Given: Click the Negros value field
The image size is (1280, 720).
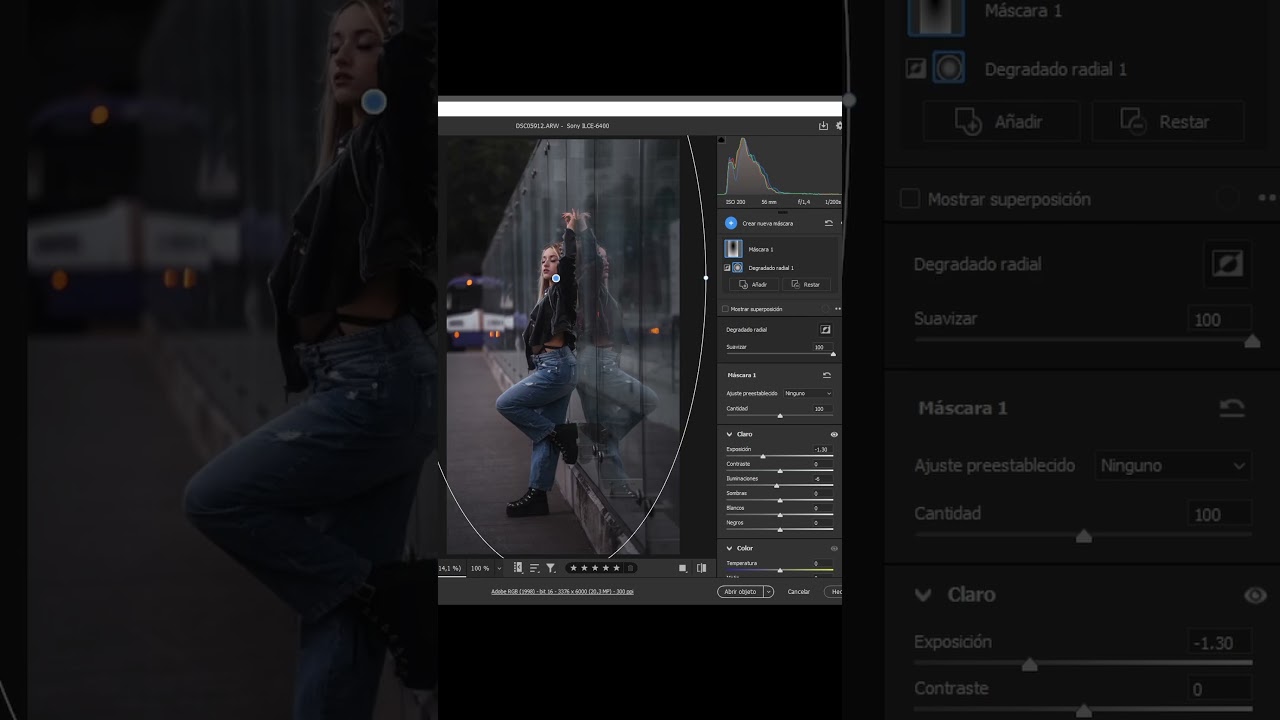Looking at the screenshot, I should pyautogui.click(x=821, y=523).
